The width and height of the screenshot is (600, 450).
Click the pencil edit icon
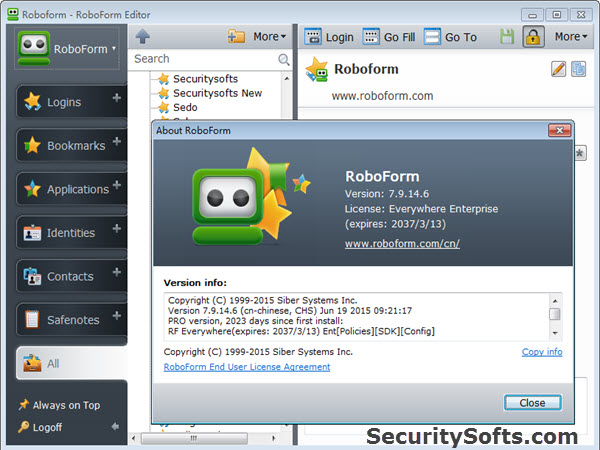(558, 69)
